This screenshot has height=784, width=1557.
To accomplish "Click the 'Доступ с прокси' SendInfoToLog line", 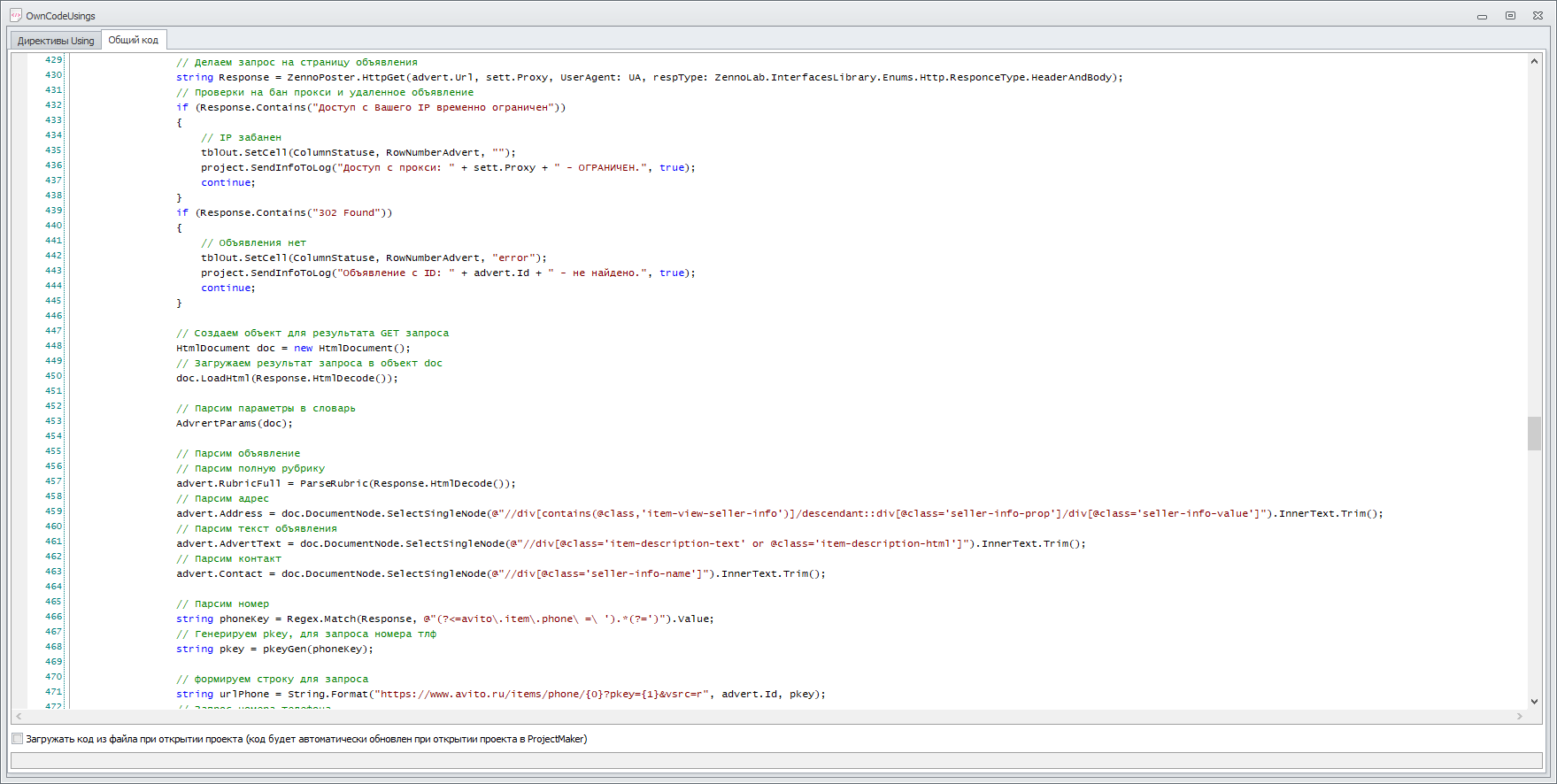I will (x=448, y=168).
